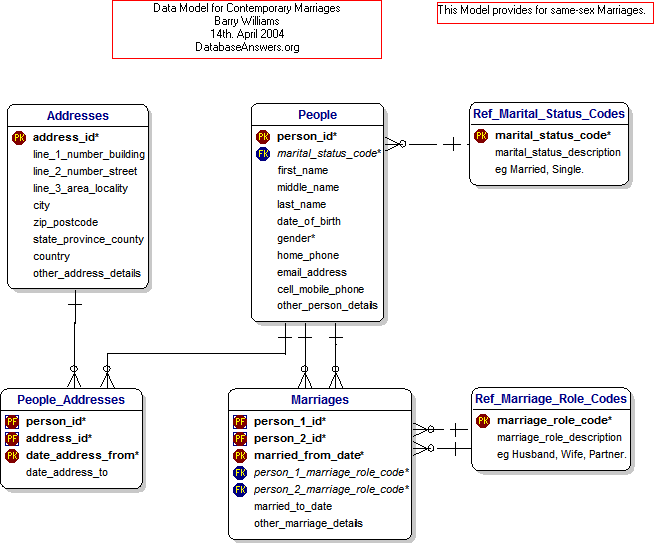Click the PK icon beside married_from_date
The image size is (659, 545).
pyautogui.click(x=240, y=455)
